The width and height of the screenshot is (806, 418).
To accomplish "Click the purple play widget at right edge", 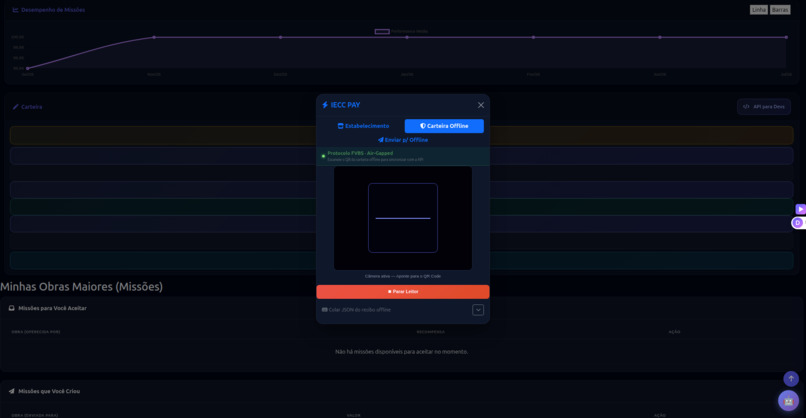I will pyautogui.click(x=800, y=209).
